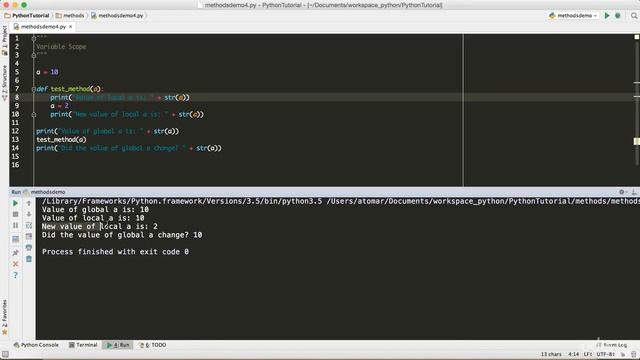Click the inspector icon at status bar's right end

(634, 354)
